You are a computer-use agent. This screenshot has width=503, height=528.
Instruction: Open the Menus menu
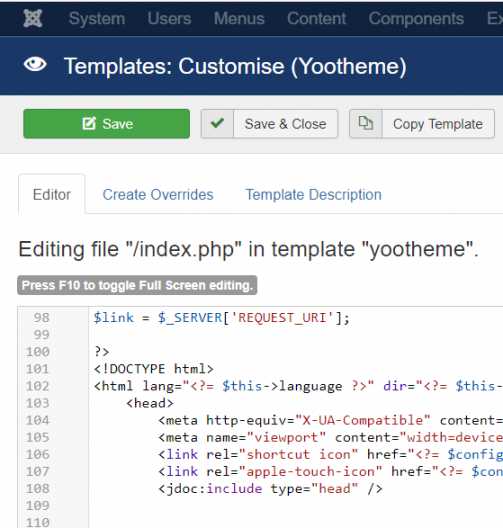coord(239,19)
